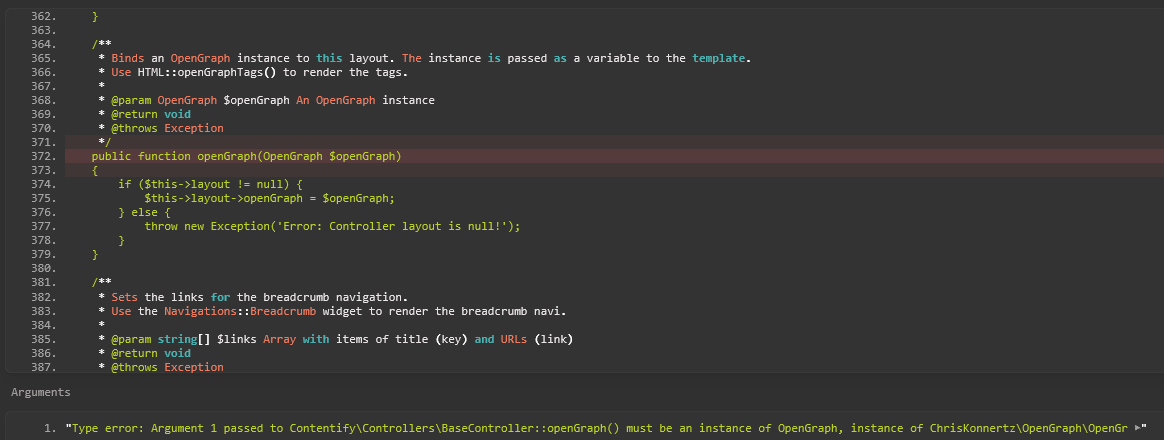Screen dimensions: 1164x440
Task: Click line 375 layout->openGraph assignment
Action: pyautogui.click(x=270, y=199)
